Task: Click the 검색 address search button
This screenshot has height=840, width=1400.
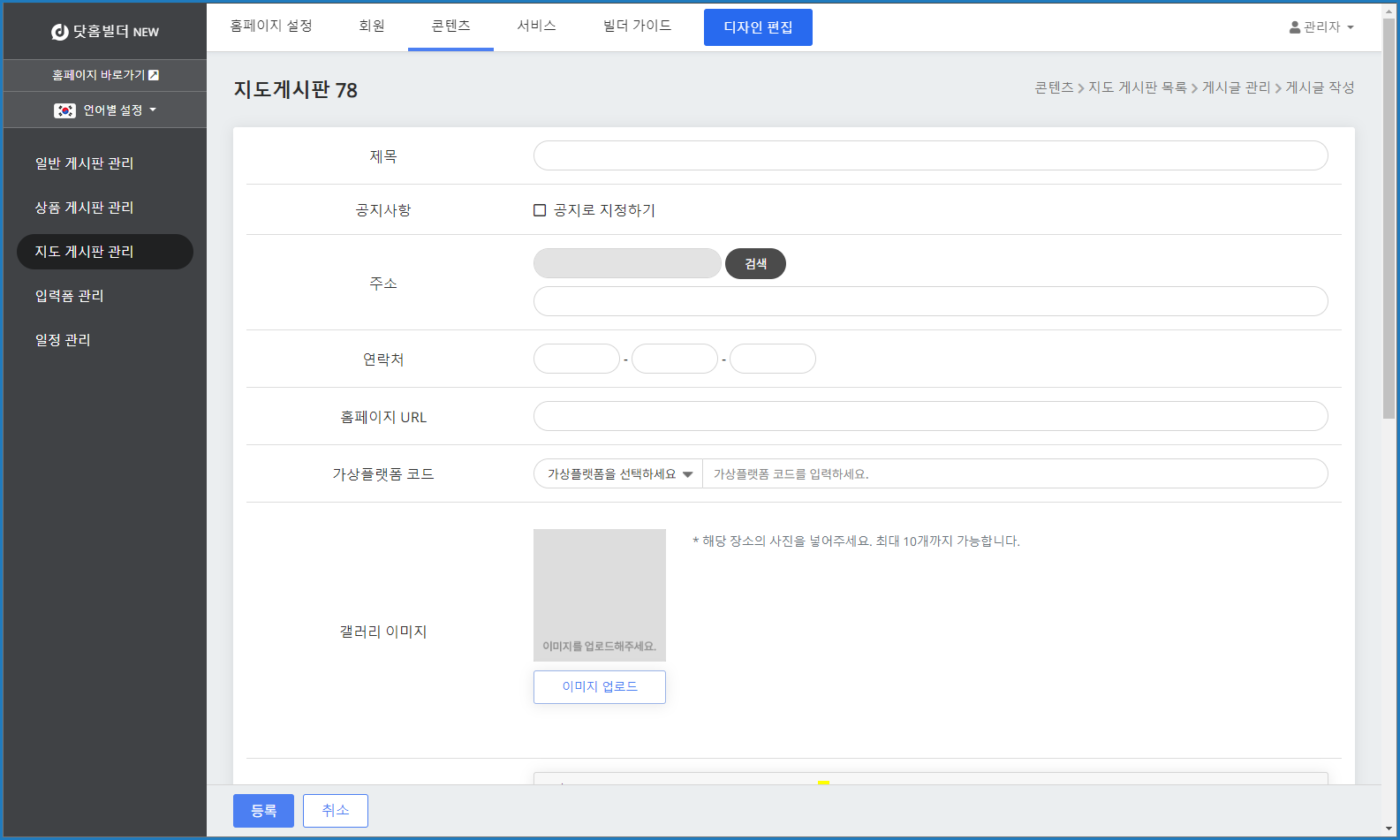Action: (x=755, y=264)
